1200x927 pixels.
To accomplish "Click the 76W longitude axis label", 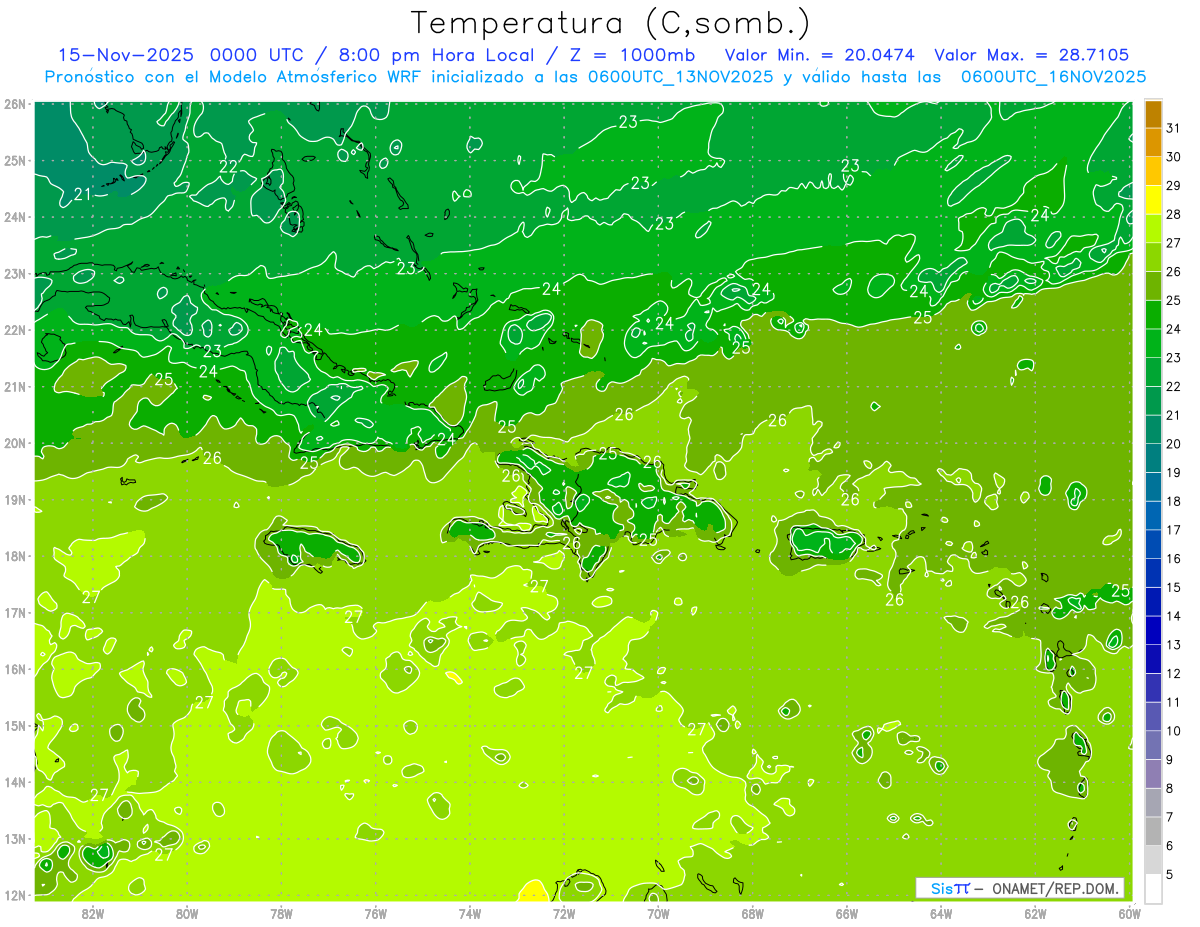I will [x=376, y=913].
